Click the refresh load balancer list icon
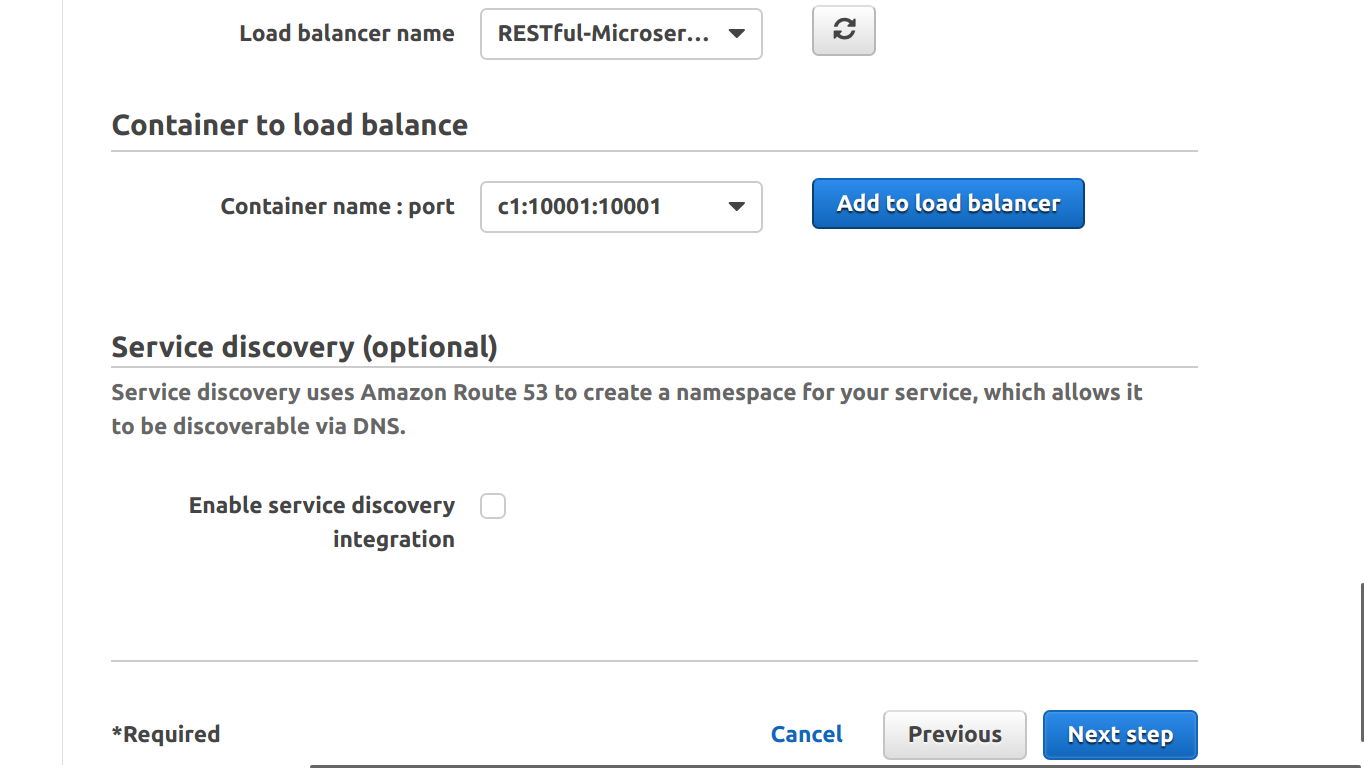Image resolution: width=1364 pixels, height=768 pixels. pos(844,31)
